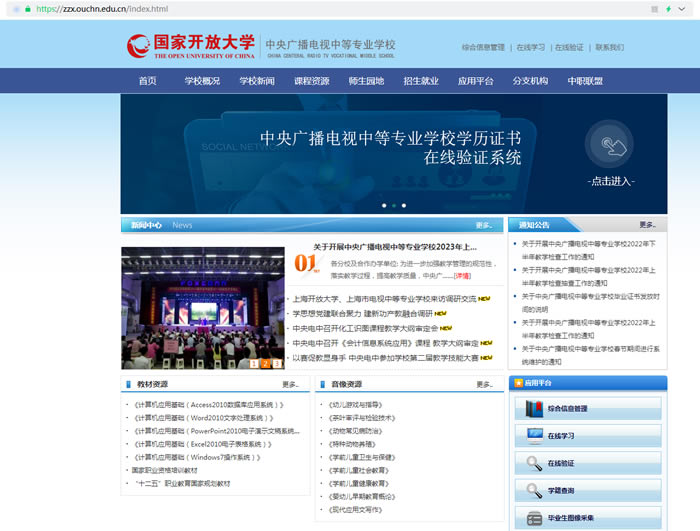Screen dimensions: 700x531
Task: Click 更多 in 音像资源 section
Action: pos(484,384)
